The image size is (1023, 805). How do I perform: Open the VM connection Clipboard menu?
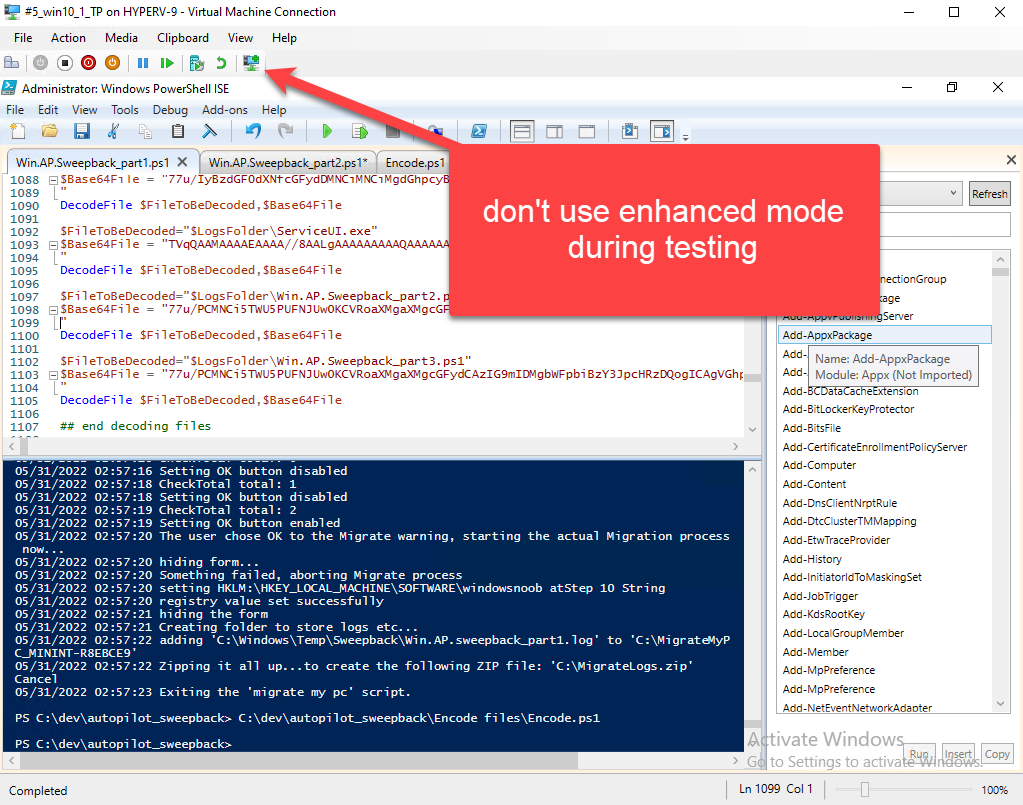coord(183,38)
